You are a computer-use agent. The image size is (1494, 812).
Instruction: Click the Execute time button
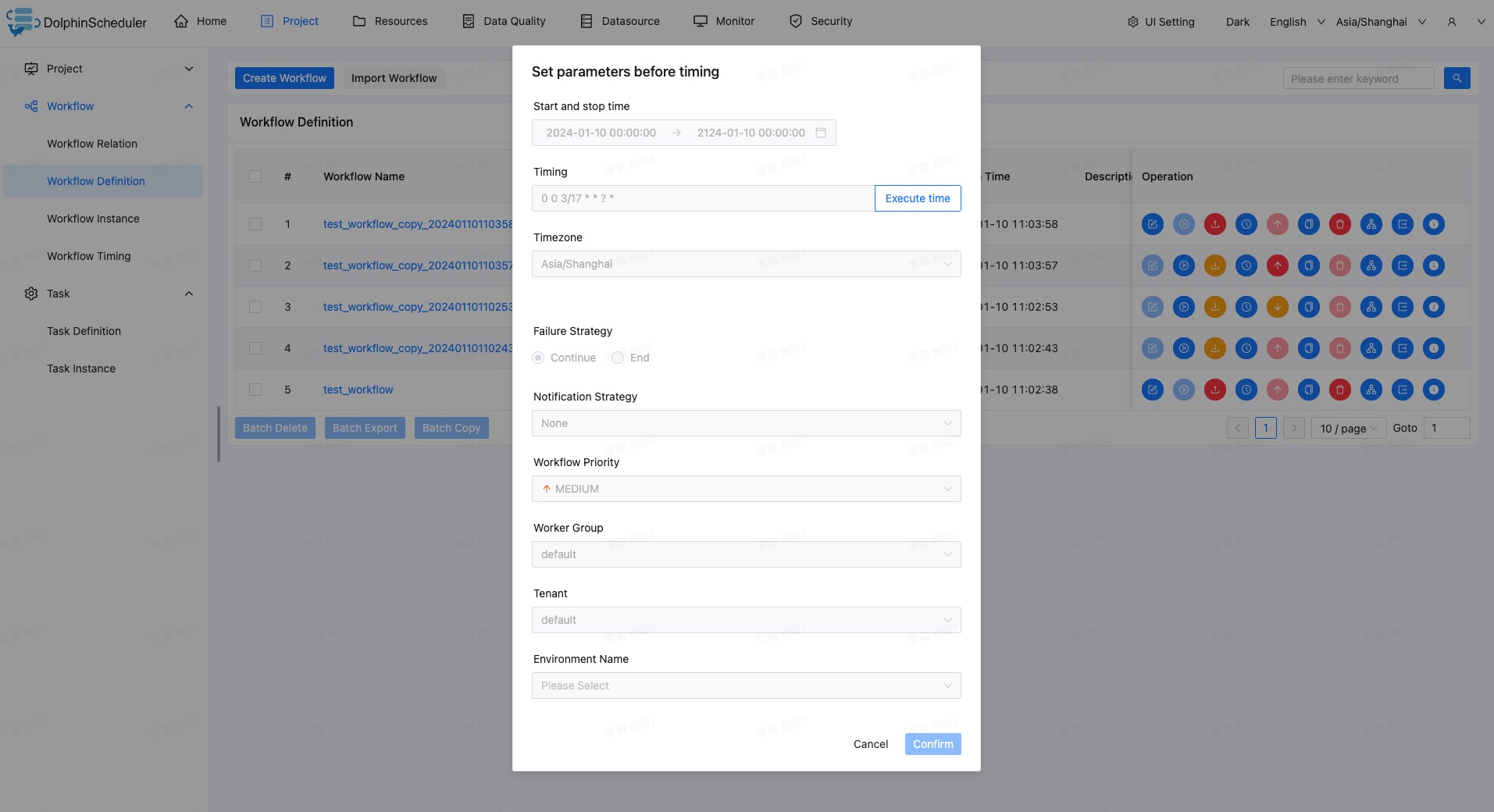(917, 198)
